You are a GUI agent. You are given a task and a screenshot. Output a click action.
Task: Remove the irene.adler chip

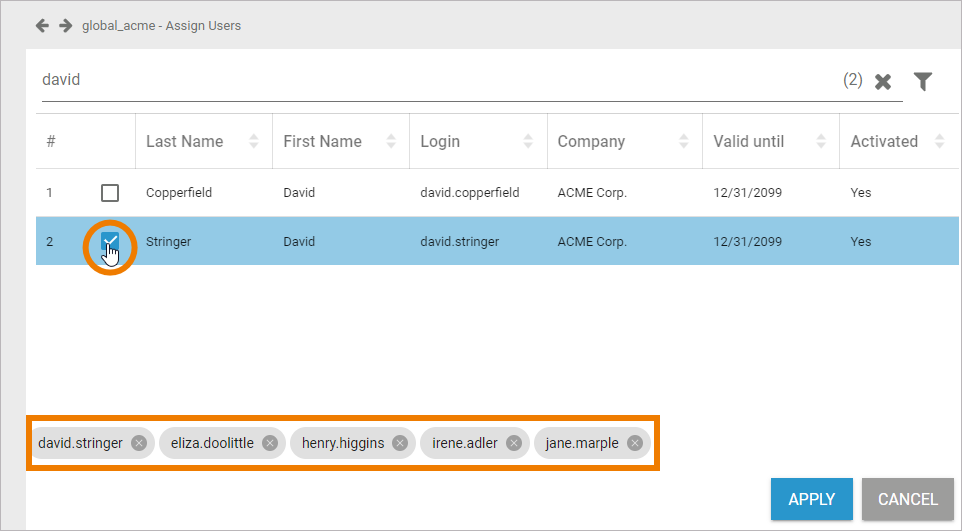coord(514,443)
